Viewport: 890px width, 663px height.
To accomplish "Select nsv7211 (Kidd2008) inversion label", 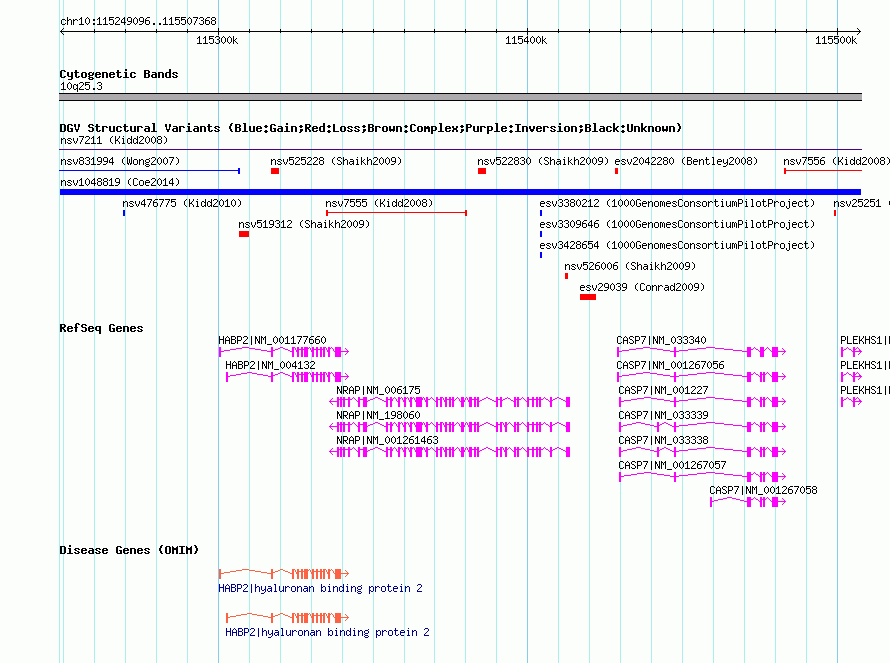I will (x=114, y=140).
